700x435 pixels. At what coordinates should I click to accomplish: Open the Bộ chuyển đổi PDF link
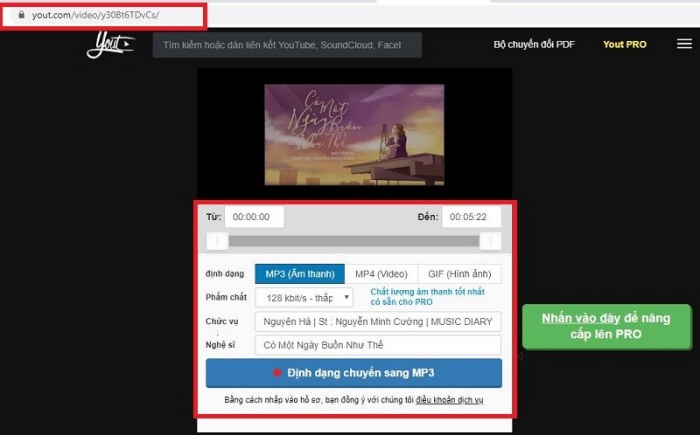coord(535,44)
